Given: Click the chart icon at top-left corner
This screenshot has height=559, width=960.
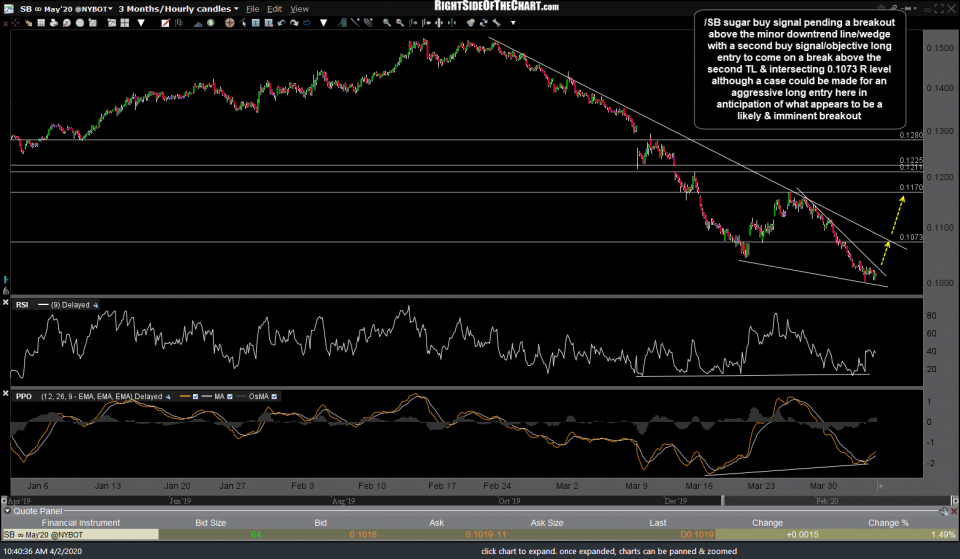Looking at the screenshot, I should (8, 8).
